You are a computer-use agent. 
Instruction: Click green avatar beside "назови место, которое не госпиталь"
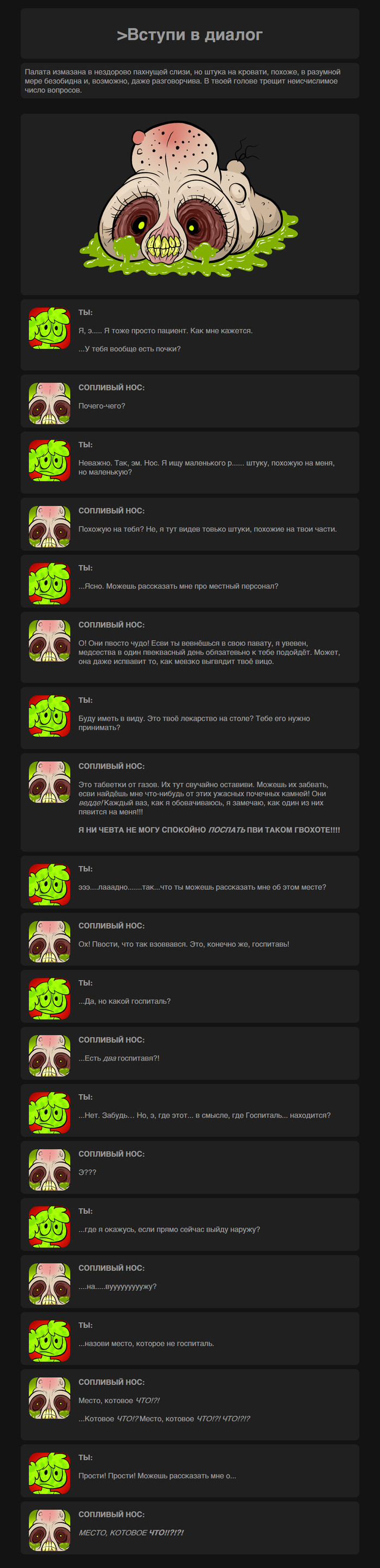pos(50,1341)
